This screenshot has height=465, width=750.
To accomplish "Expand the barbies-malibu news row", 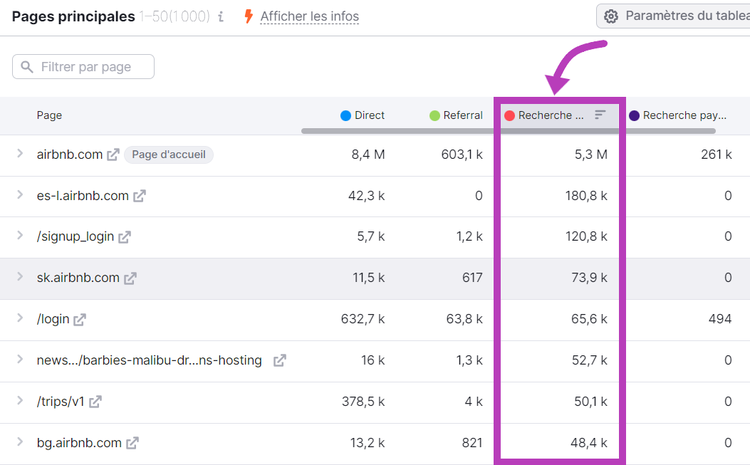I will [20, 359].
